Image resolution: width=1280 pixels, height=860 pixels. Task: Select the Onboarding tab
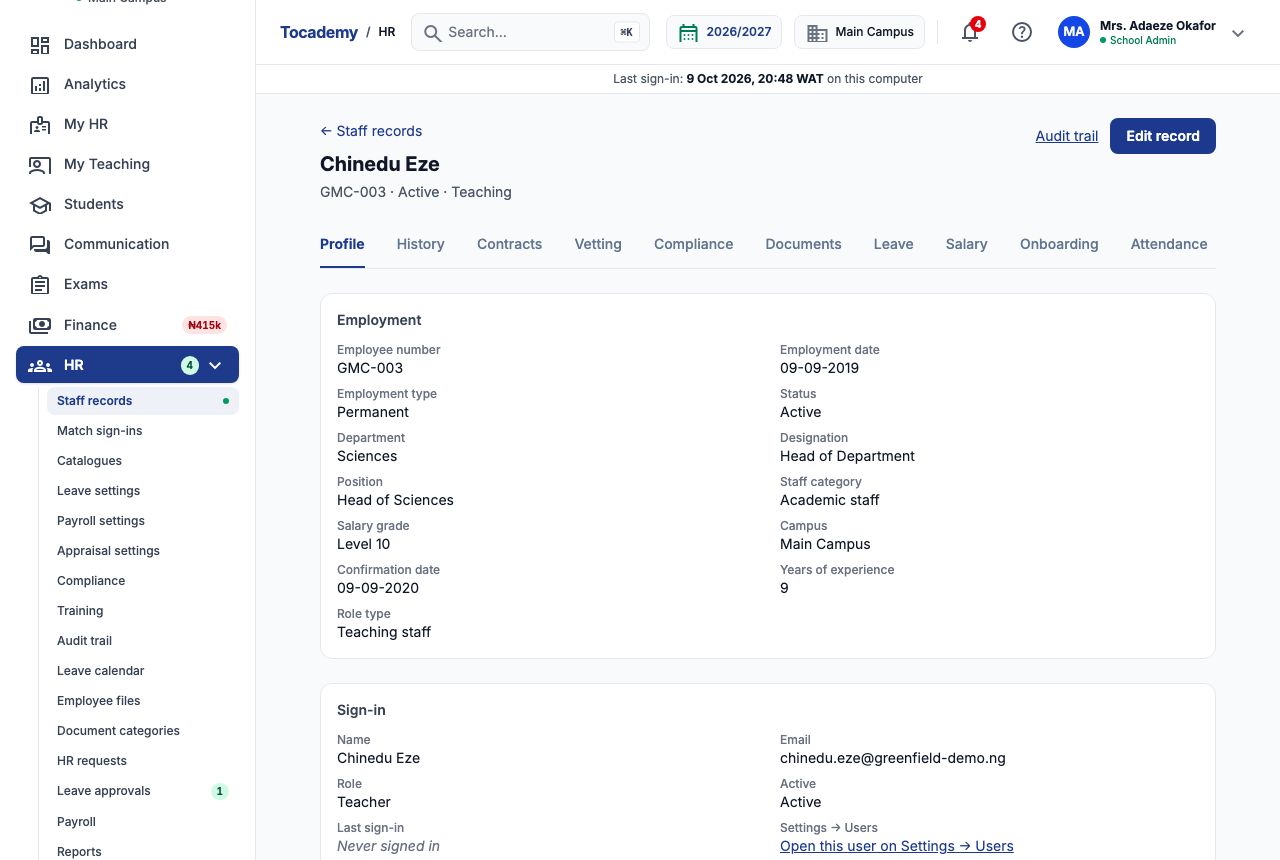(1059, 244)
